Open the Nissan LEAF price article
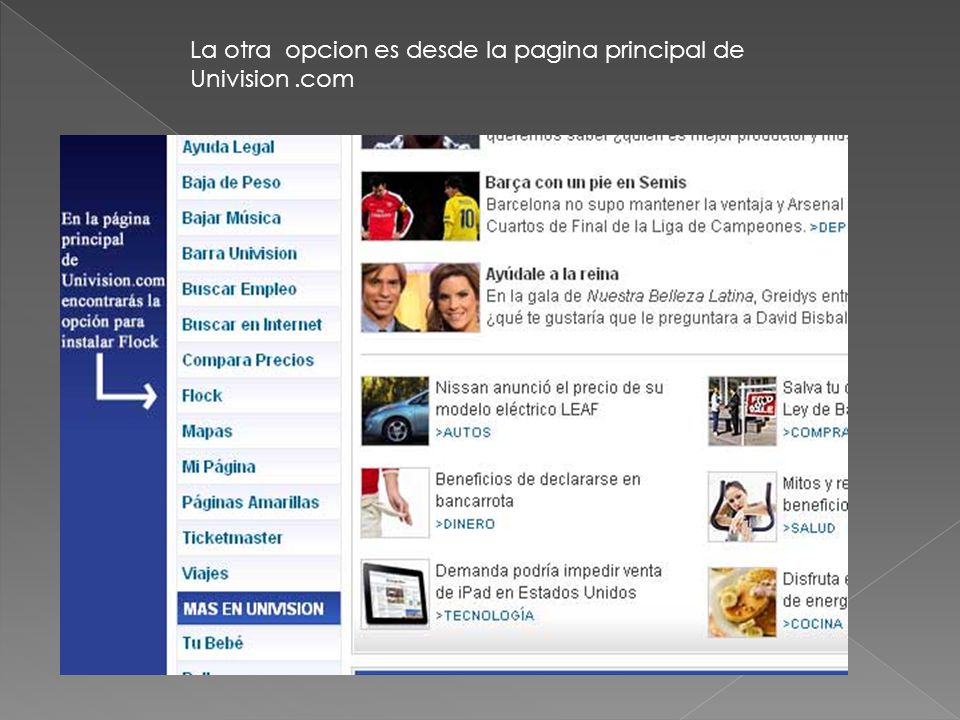 (x=549, y=399)
